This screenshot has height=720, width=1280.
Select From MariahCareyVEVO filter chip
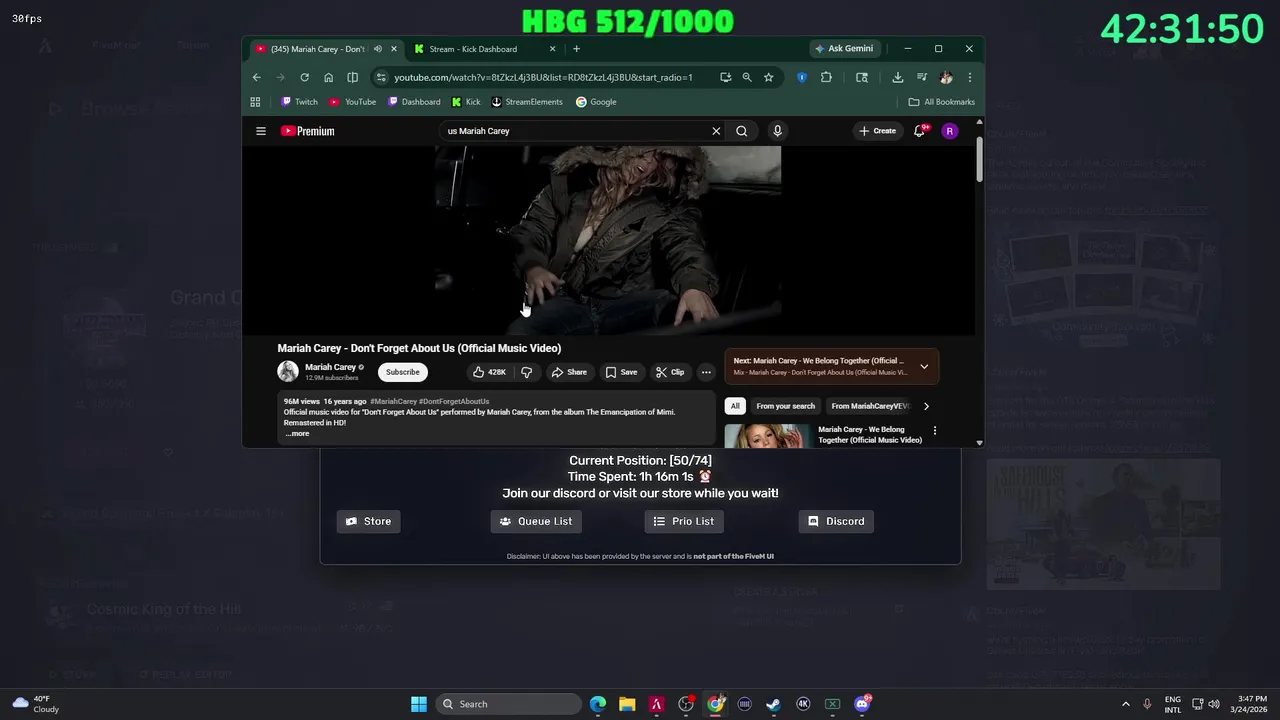click(870, 406)
